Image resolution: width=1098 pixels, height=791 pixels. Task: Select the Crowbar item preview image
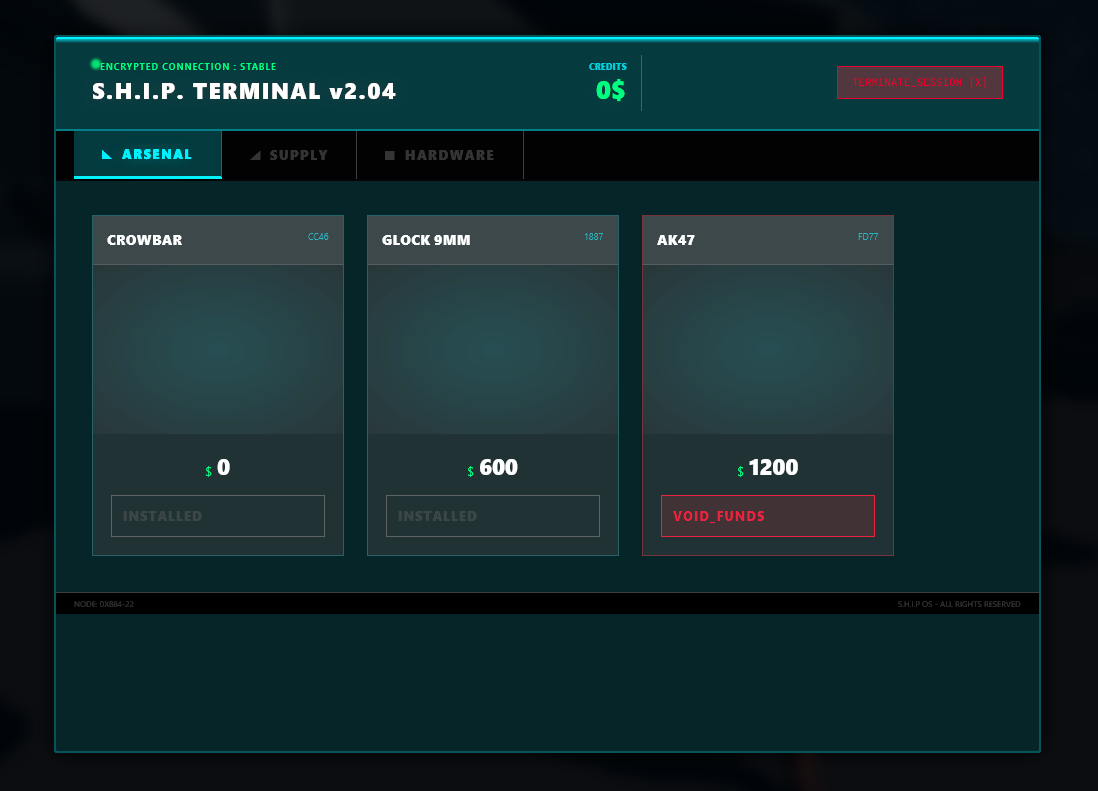pos(218,349)
